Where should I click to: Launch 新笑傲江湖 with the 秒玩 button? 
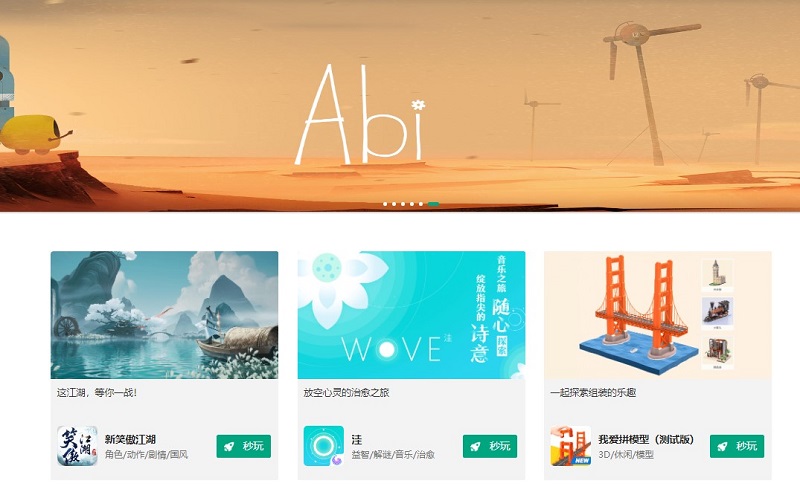pos(243,446)
